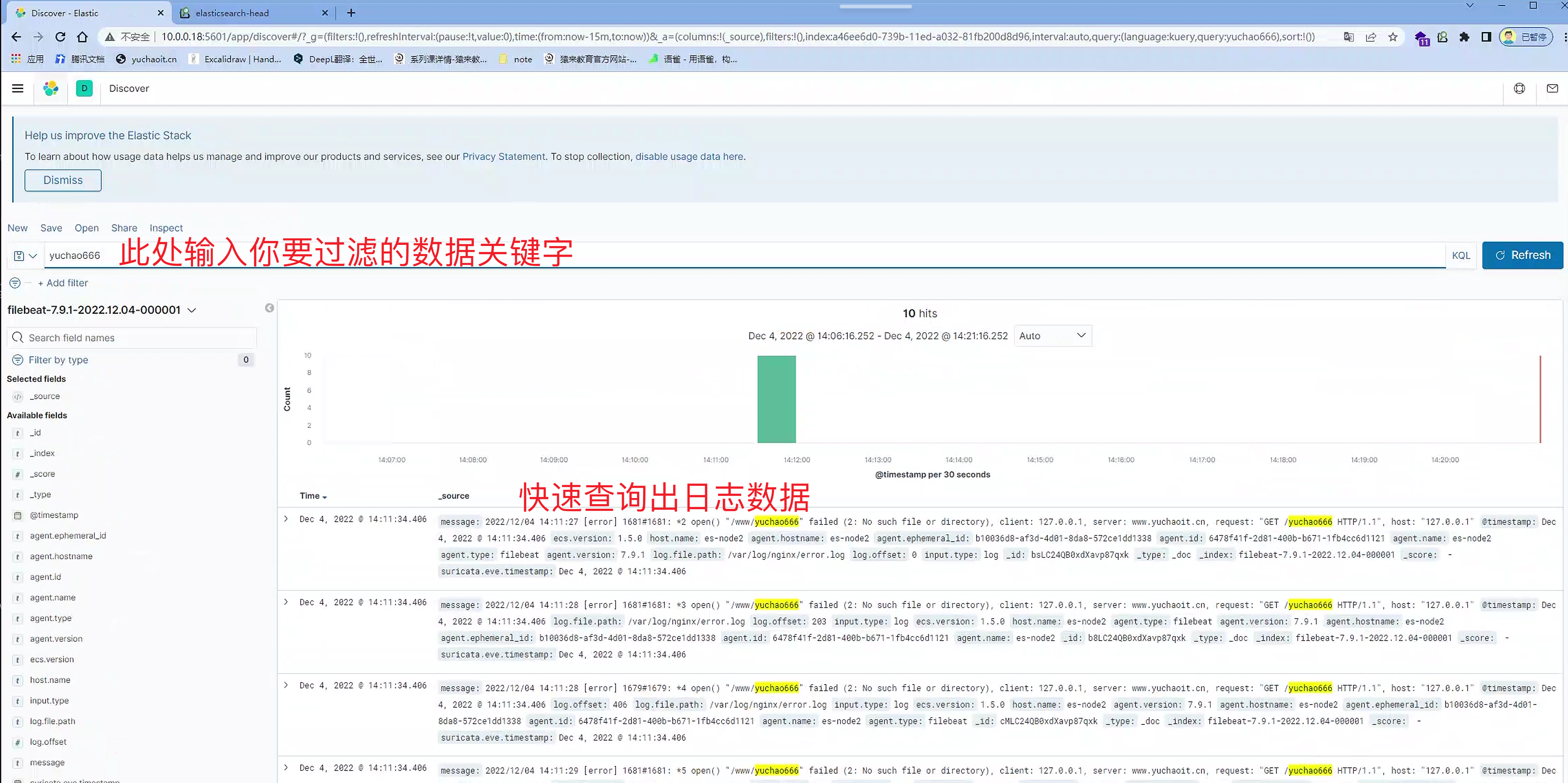The height and width of the screenshot is (783, 1568).
Task: Open the help menu lifebuoy icon
Action: (x=1519, y=88)
